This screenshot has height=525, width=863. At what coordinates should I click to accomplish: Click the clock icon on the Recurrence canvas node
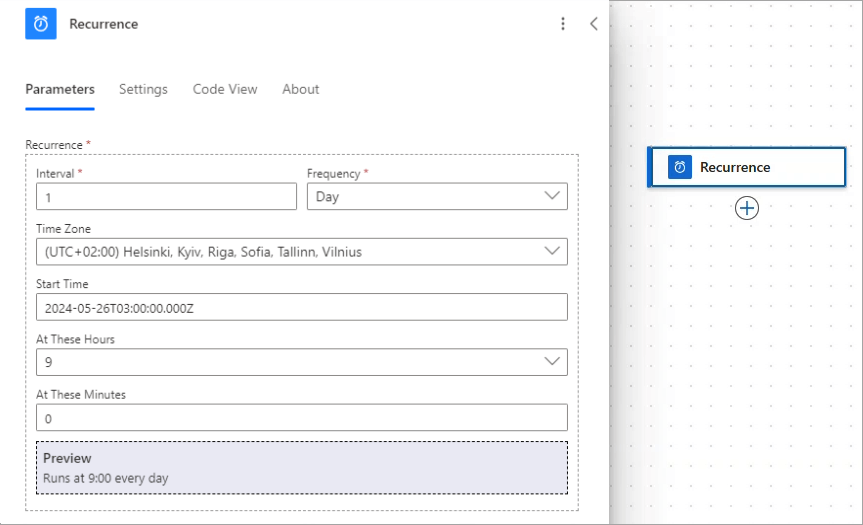[680, 167]
